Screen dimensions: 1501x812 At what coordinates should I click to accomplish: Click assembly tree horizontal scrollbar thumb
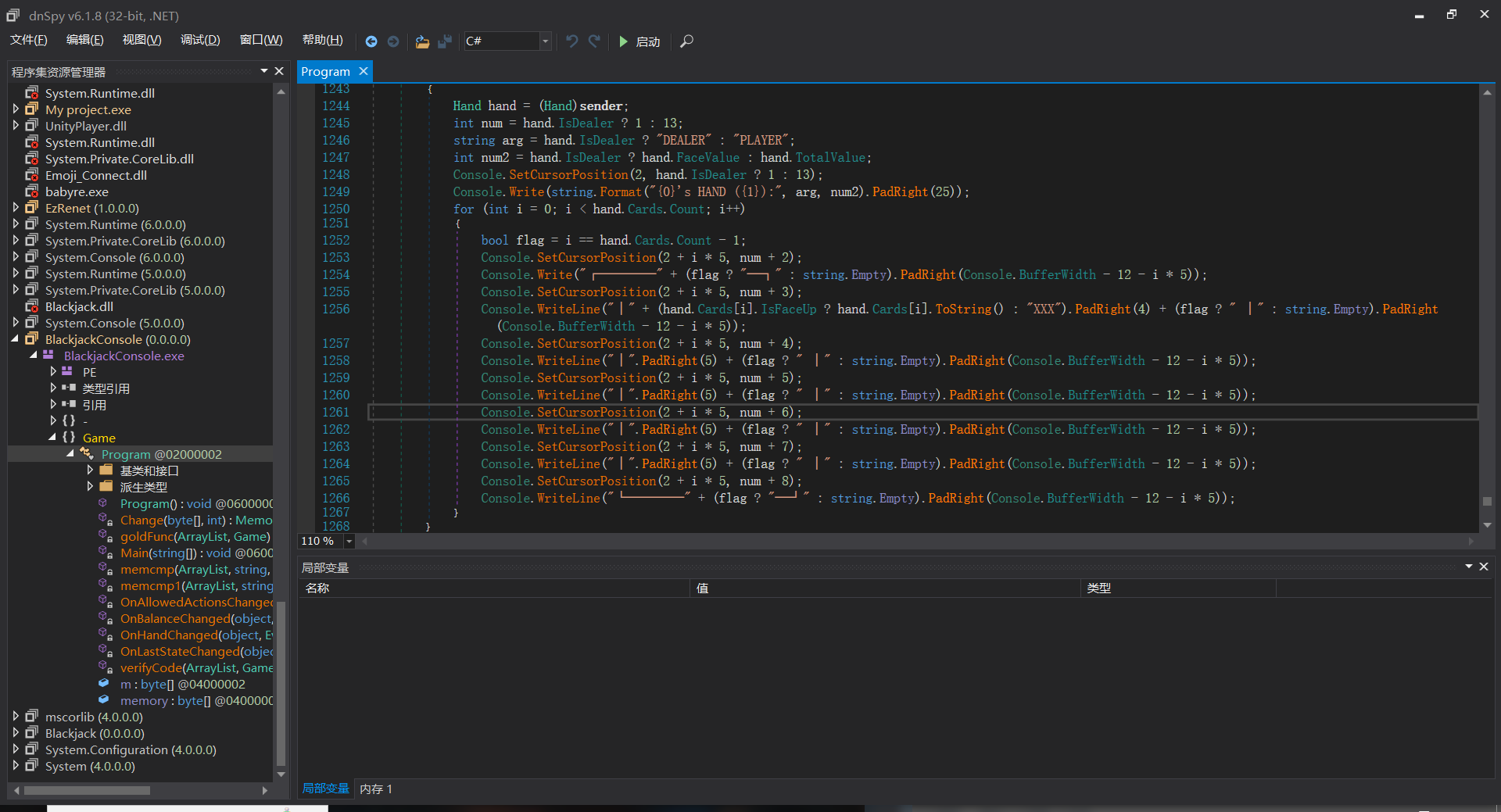(x=87, y=790)
